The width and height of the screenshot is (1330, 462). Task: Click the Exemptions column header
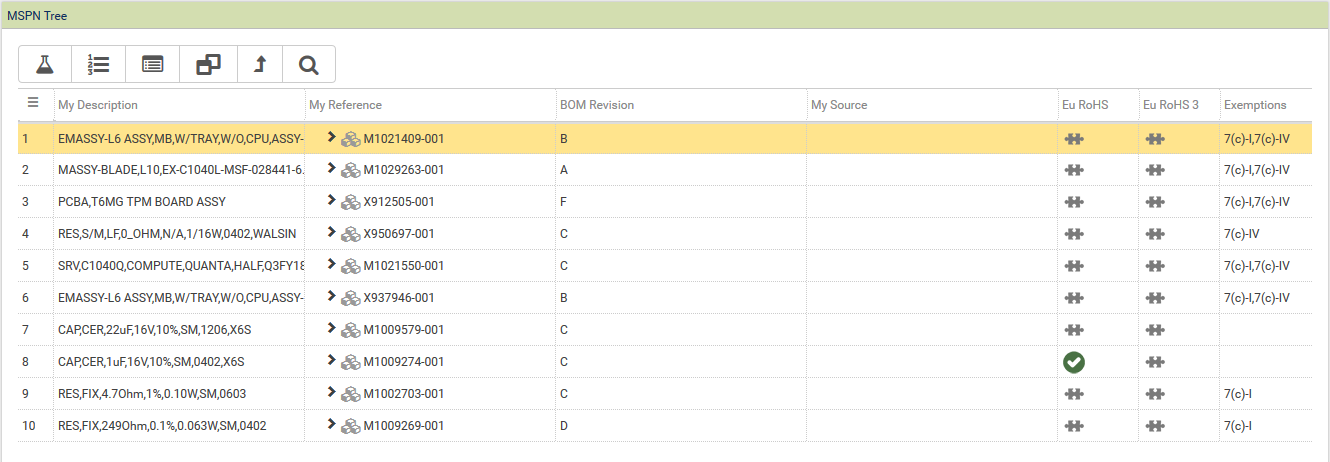1255,105
